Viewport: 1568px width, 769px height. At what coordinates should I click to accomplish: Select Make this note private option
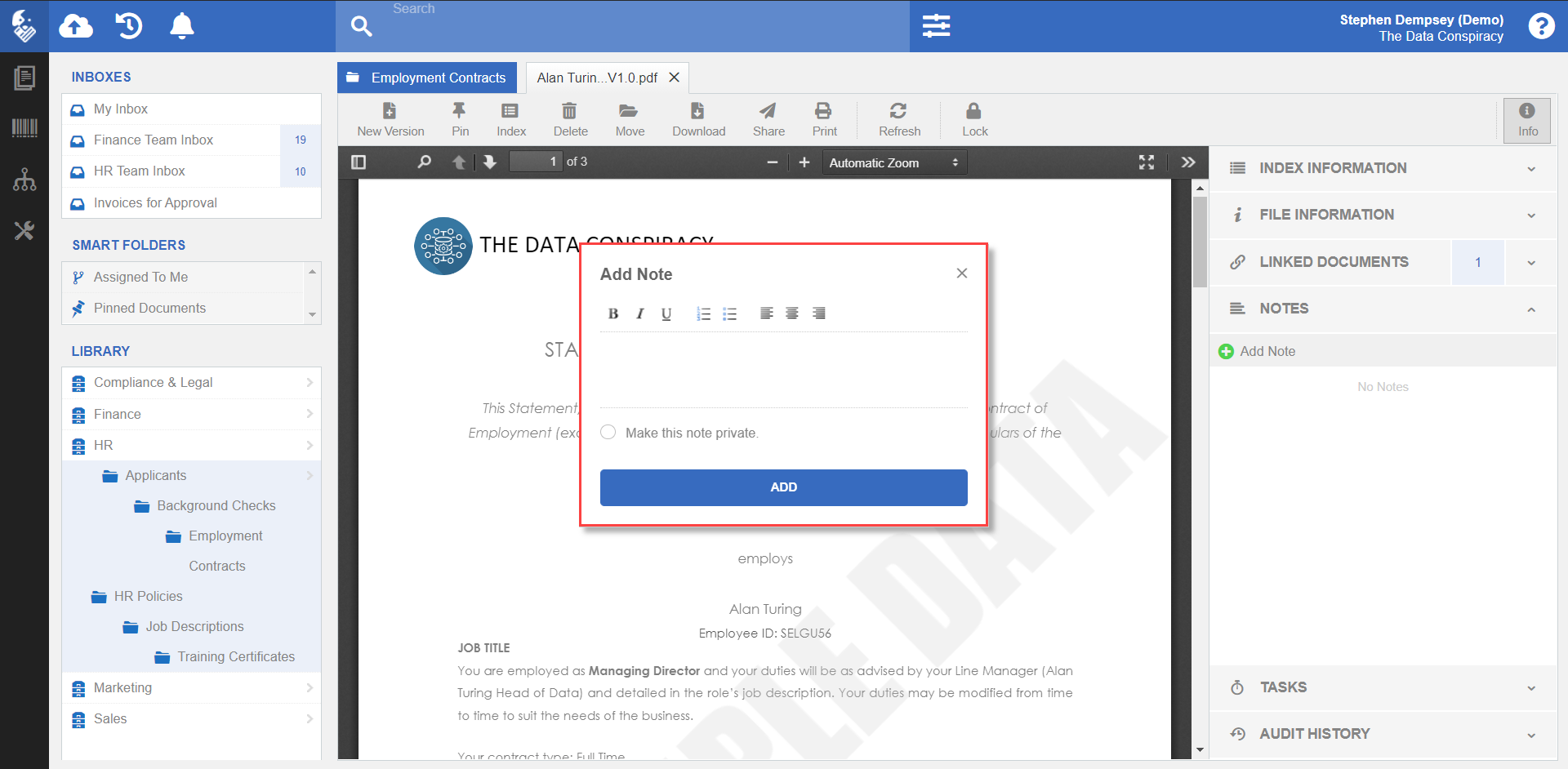tap(608, 433)
